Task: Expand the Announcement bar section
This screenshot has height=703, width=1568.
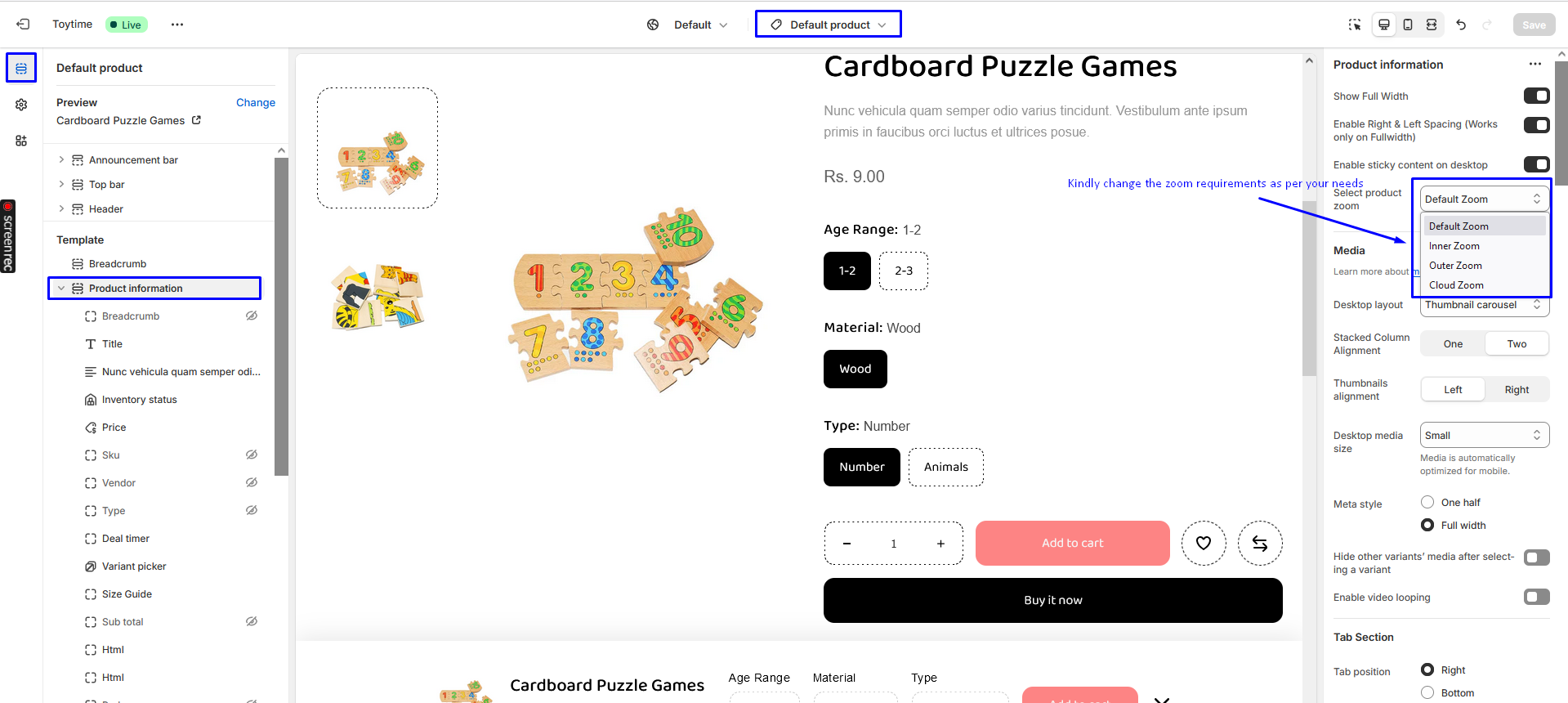Action: point(61,159)
